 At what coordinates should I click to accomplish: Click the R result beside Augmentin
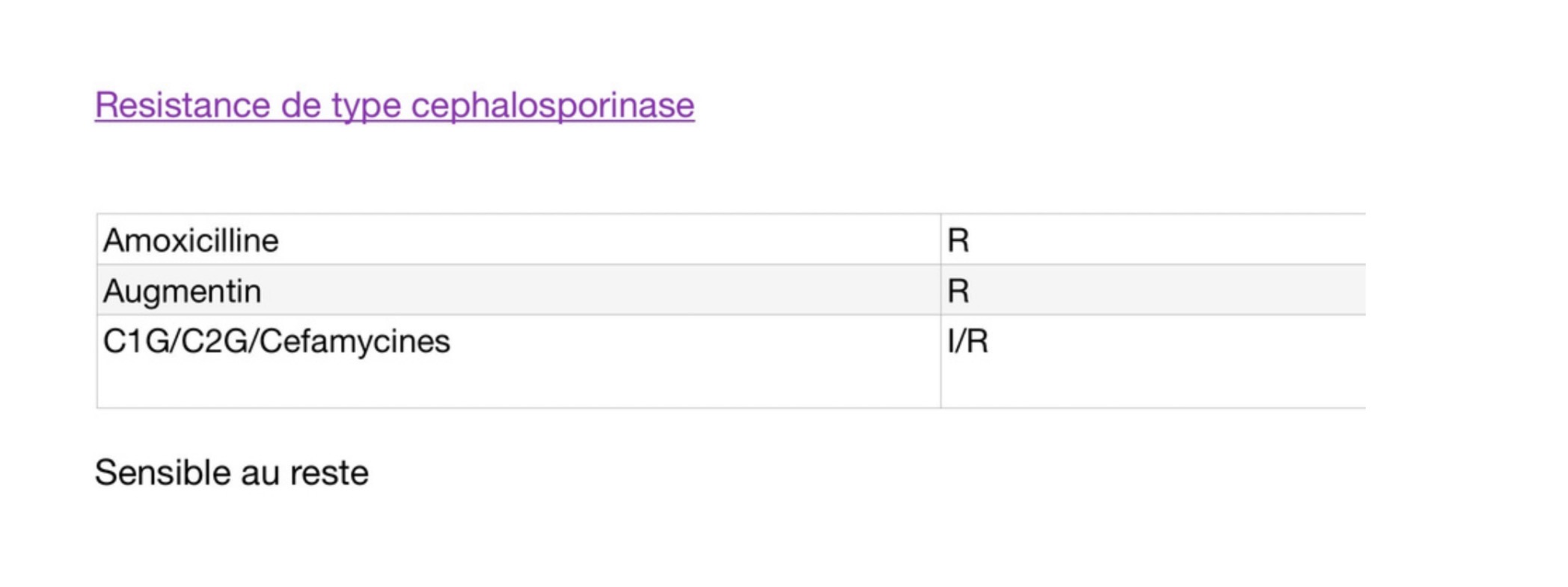click(x=958, y=291)
